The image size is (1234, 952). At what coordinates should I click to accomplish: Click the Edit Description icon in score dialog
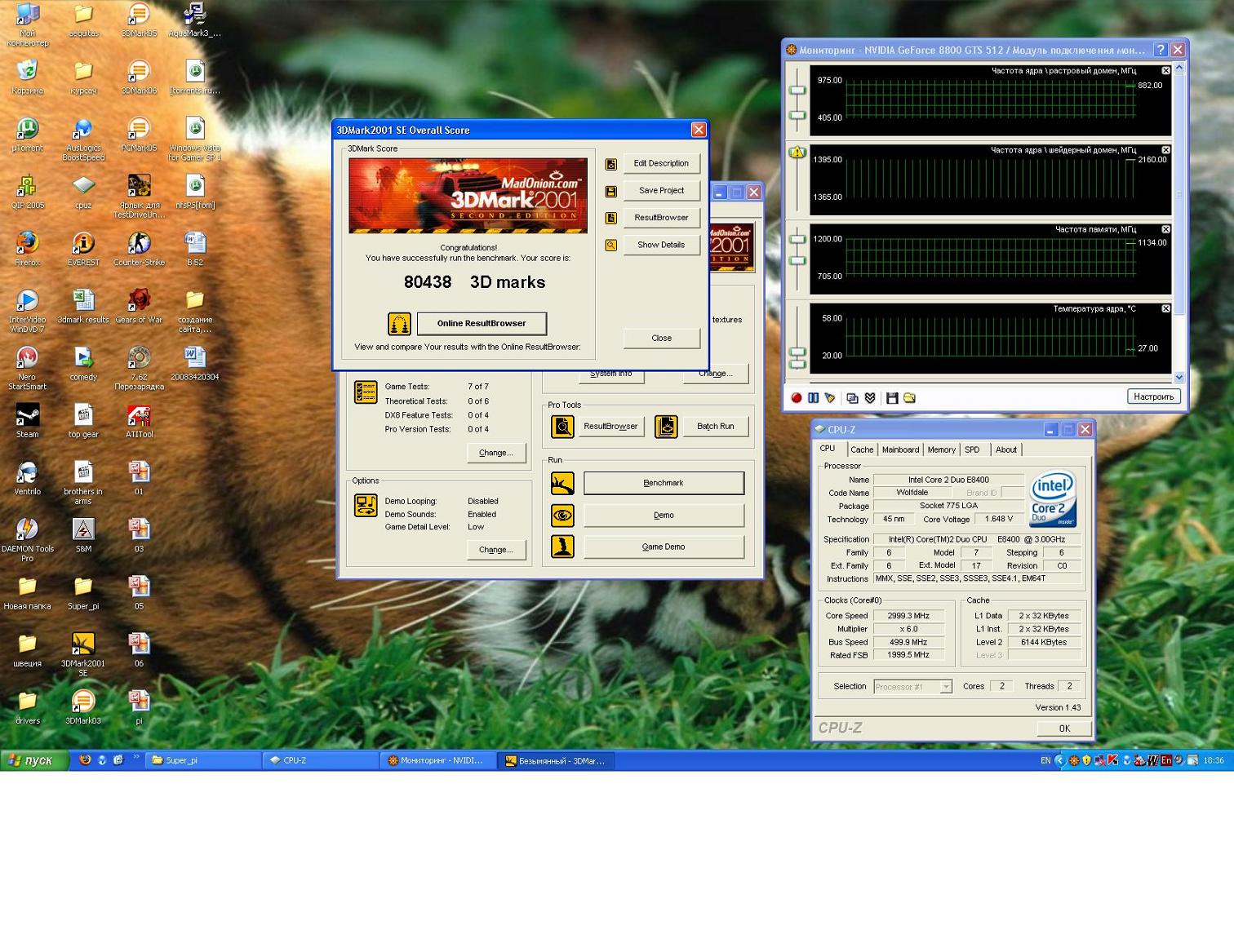click(610, 164)
